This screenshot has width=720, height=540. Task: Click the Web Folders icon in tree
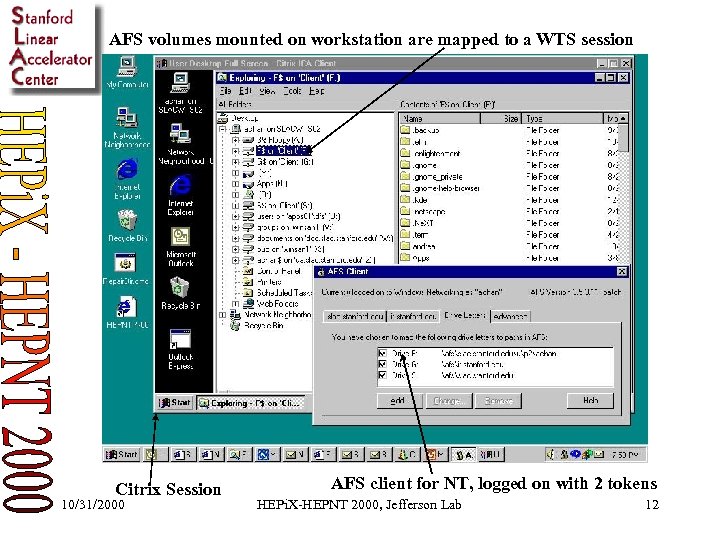[248, 304]
